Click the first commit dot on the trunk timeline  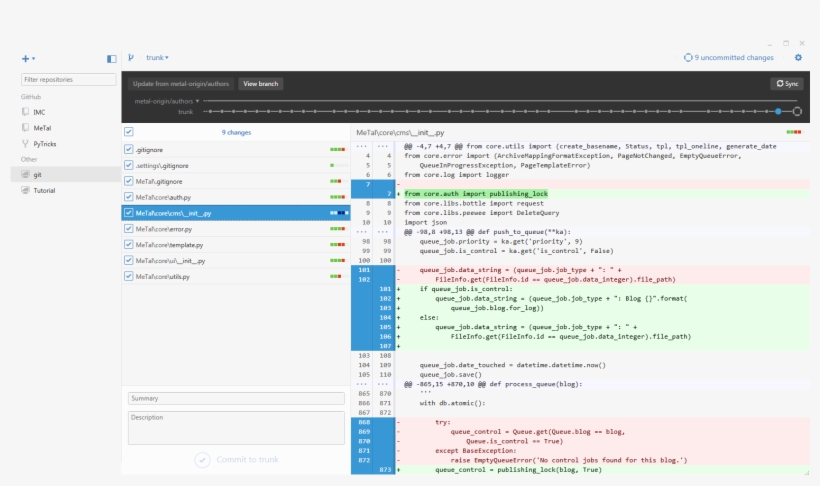click(x=210, y=111)
